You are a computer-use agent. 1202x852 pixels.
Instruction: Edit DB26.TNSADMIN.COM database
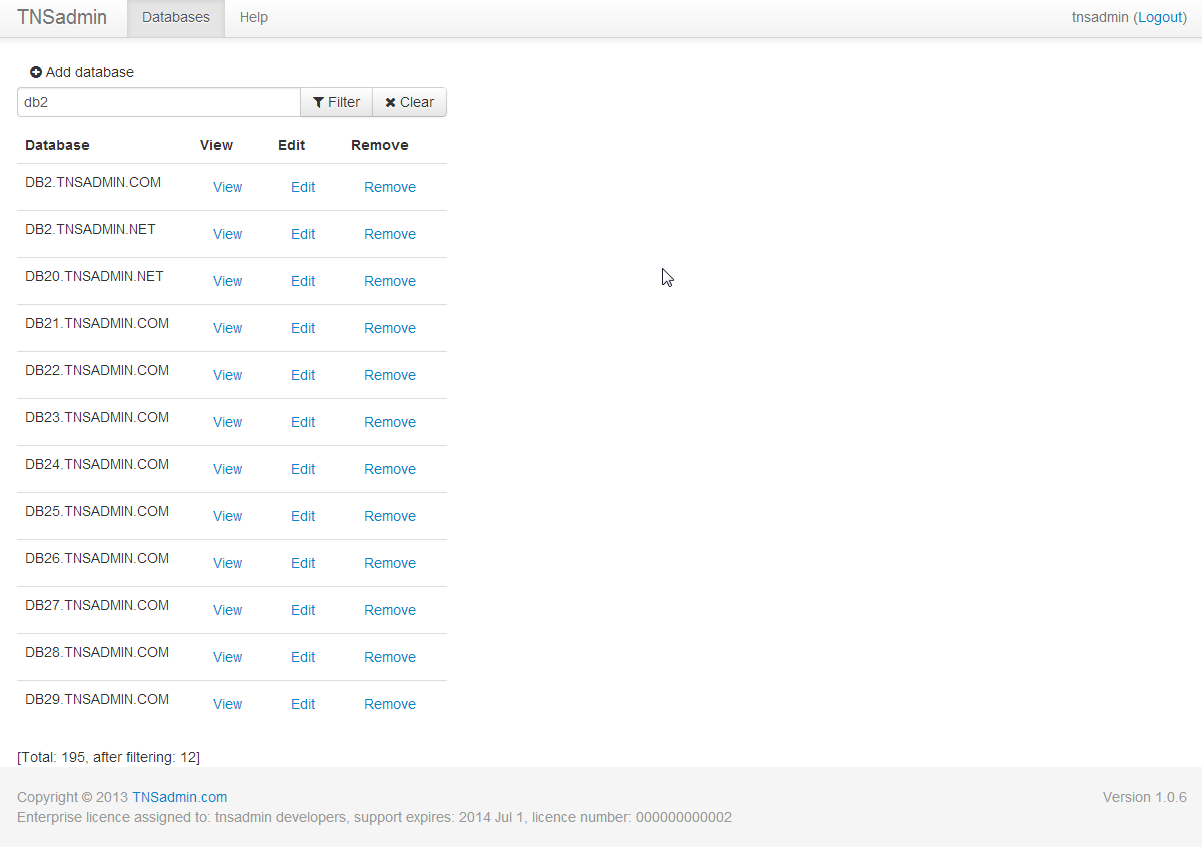(303, 563)
